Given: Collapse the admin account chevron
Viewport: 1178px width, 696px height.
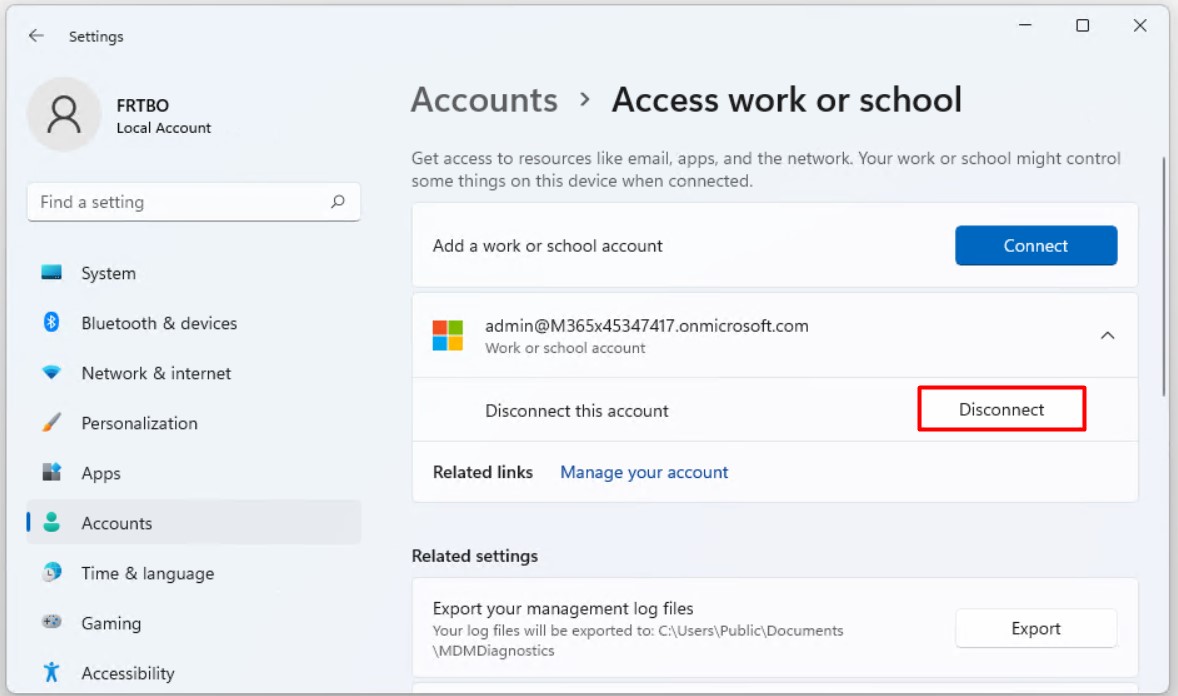Looking at the screenshot, I should 1107,335.
